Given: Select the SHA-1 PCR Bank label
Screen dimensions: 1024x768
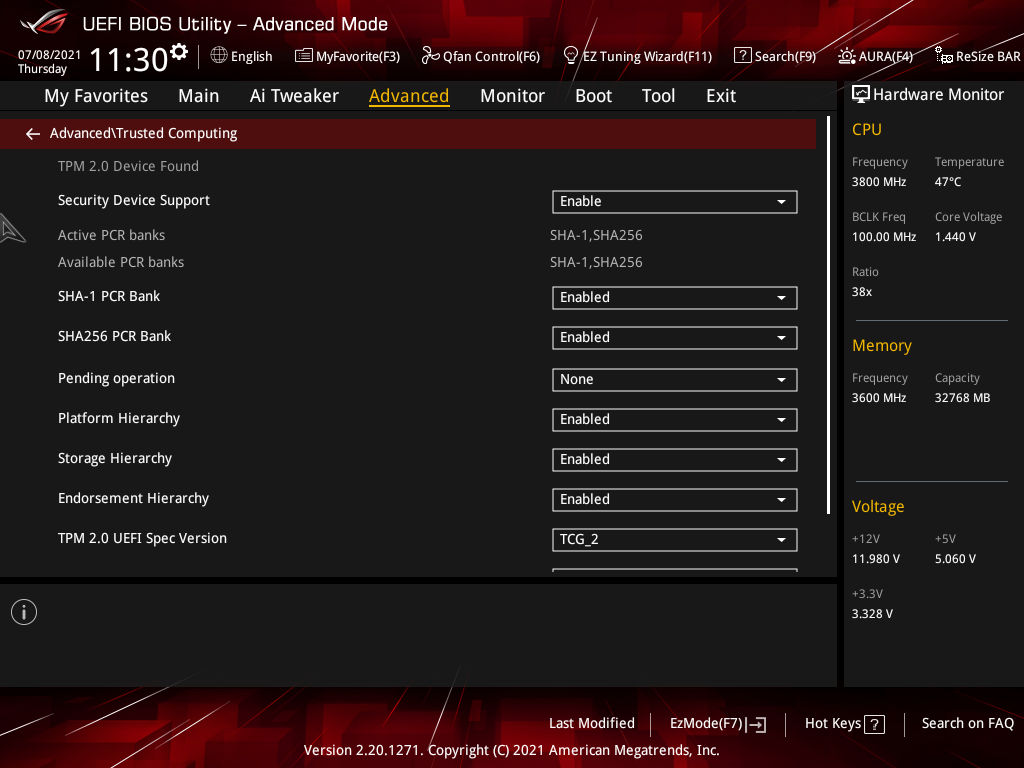Looking at the screenshot, I should (x=108, y=296).
